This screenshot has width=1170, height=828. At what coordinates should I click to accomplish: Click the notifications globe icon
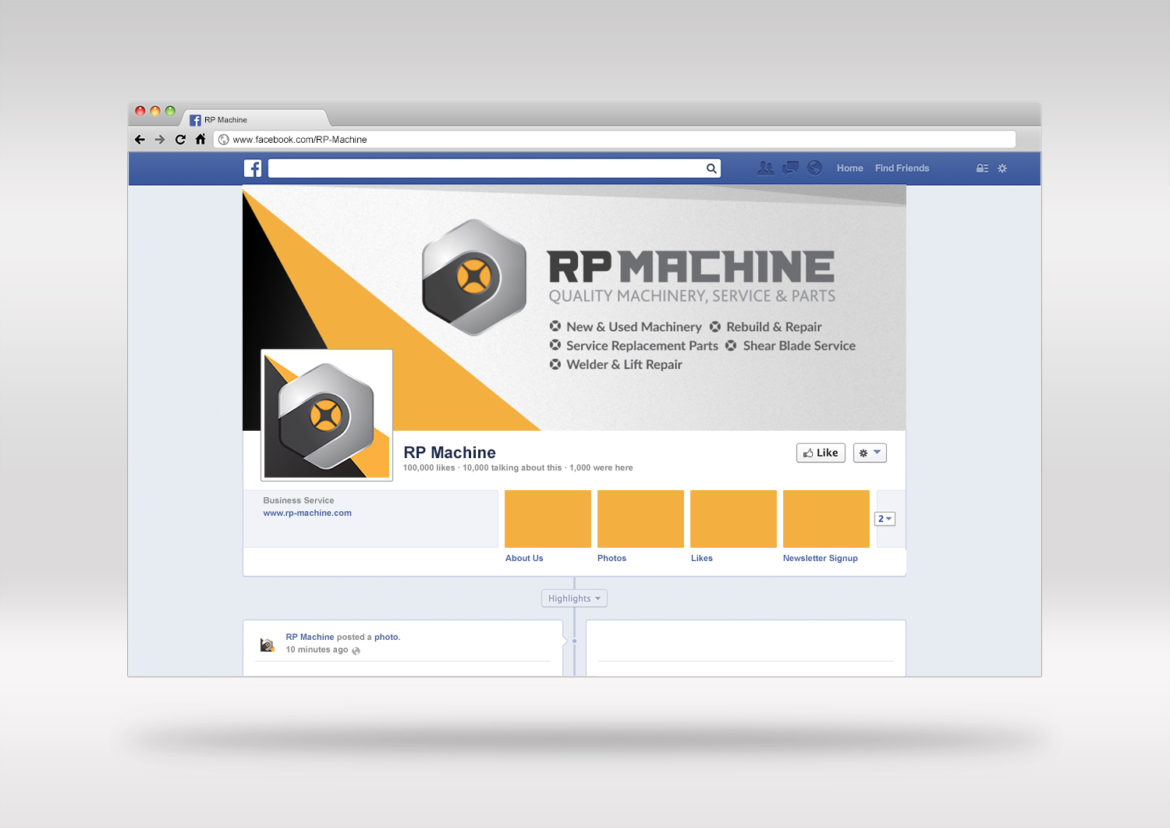pos(814,168)
